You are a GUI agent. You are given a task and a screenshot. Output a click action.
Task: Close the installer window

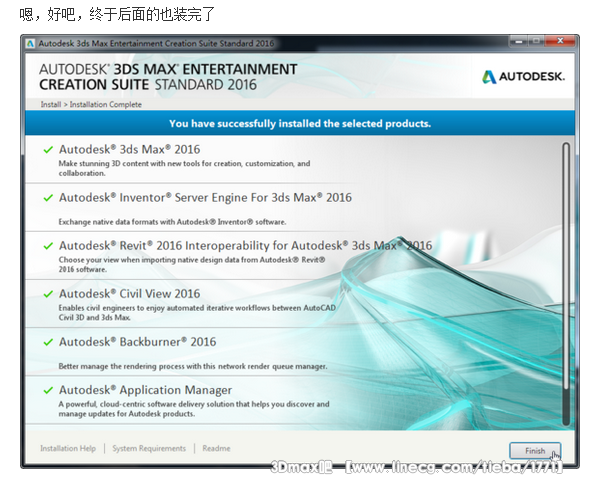[560, 41]
